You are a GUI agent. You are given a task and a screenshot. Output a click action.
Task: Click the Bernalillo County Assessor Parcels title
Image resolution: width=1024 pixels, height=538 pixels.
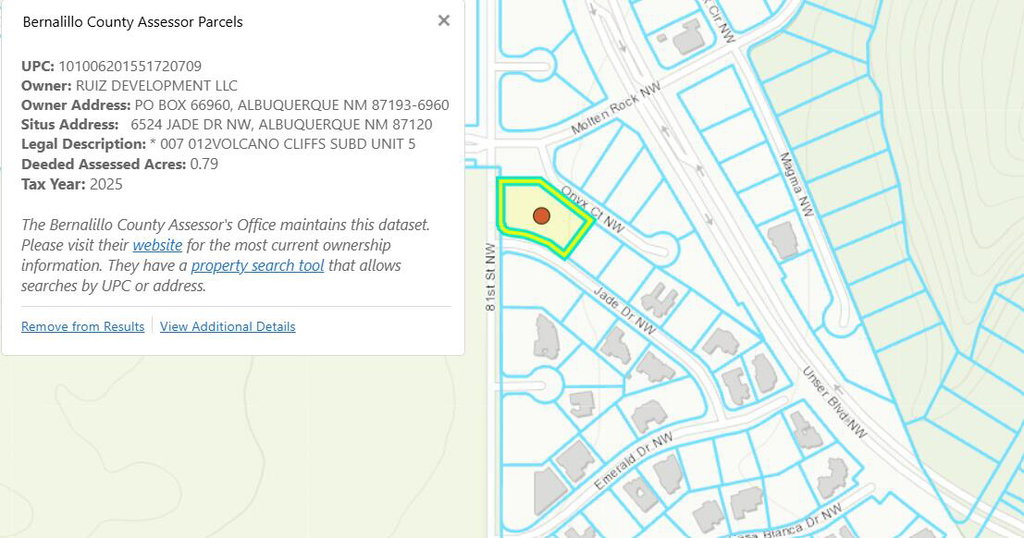pos(132,21)
